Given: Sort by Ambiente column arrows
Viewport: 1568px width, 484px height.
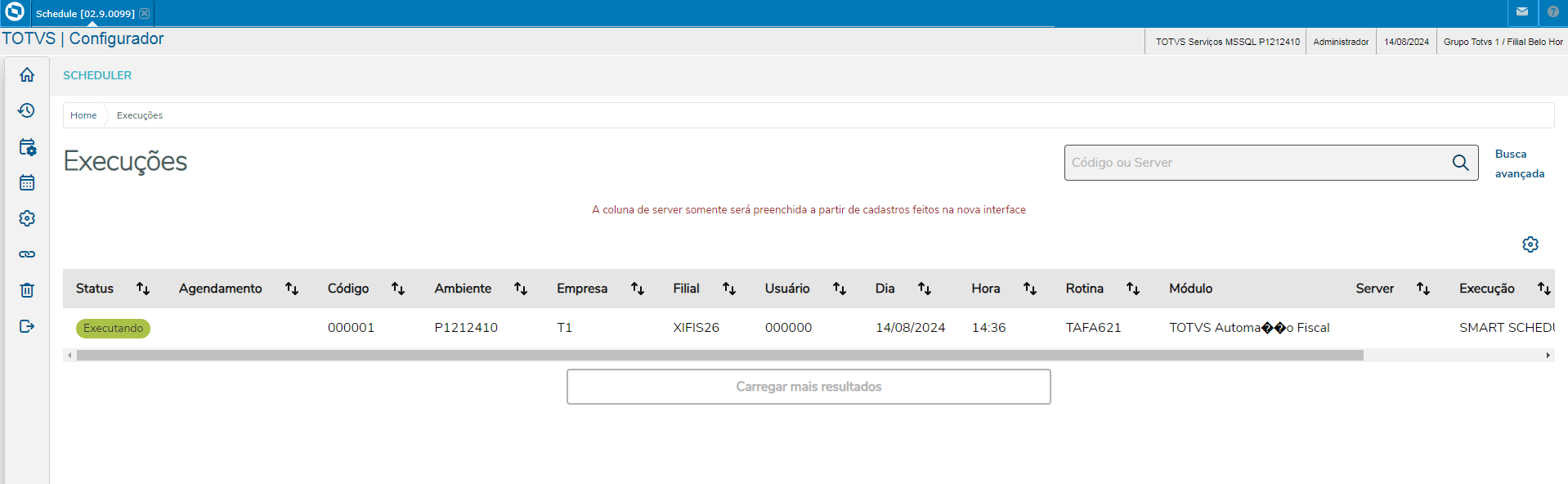Looking at the screenshot, I should click(521, 289).
